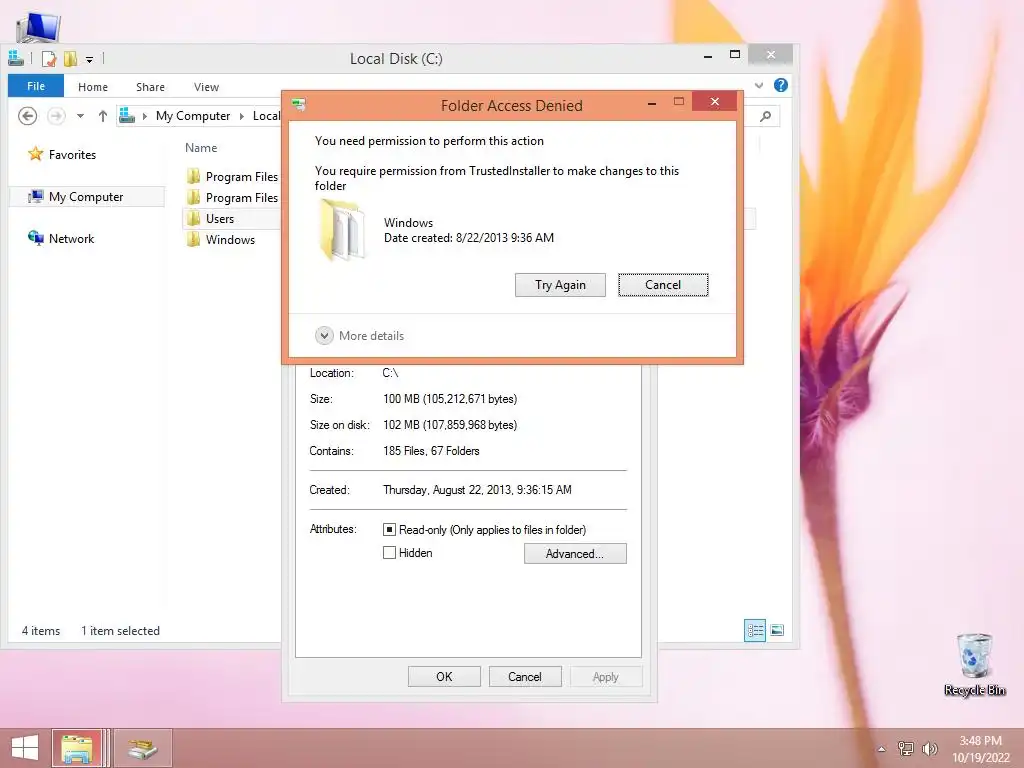
Task: Switch to the View ribbon tab
Action: (206, 87)
